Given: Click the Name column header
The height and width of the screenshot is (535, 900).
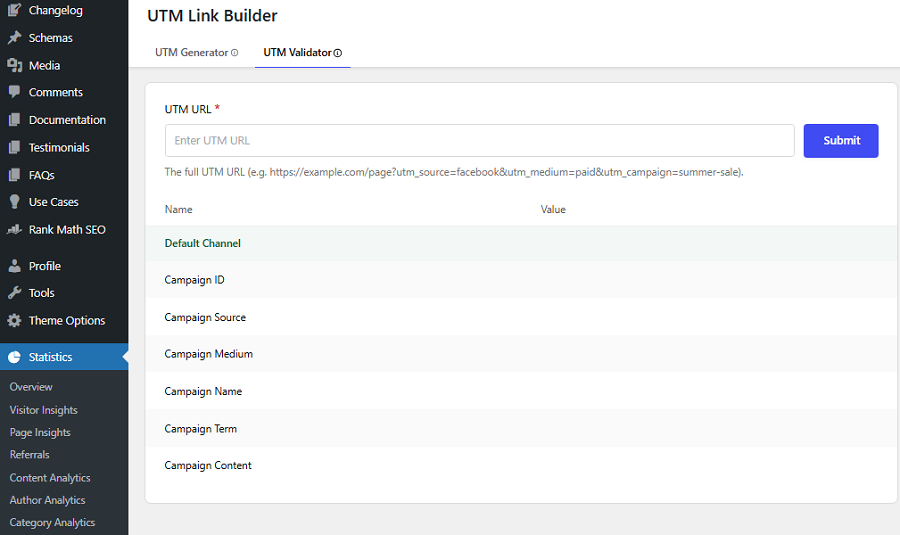Looking at the screenshot, I should tap(179, 210).
